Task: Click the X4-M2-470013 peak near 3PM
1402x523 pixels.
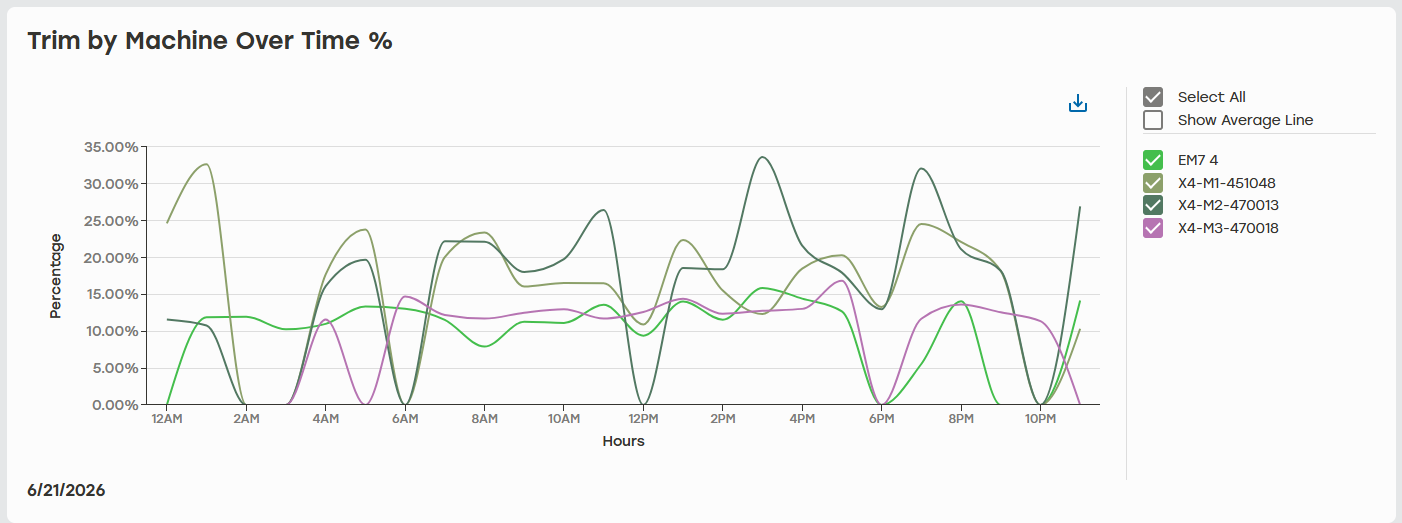Action: point(762,157)
